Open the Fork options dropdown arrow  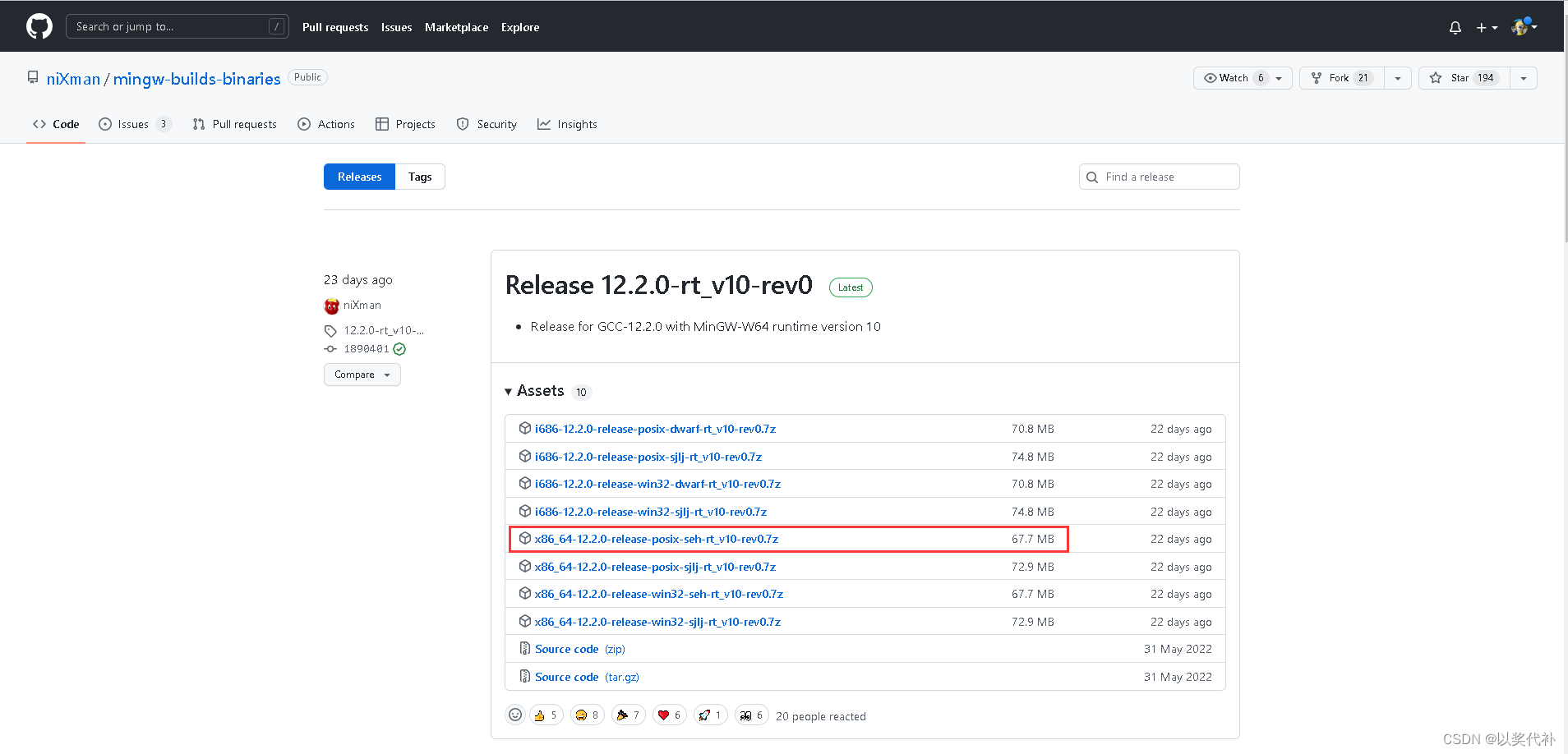1398,78
